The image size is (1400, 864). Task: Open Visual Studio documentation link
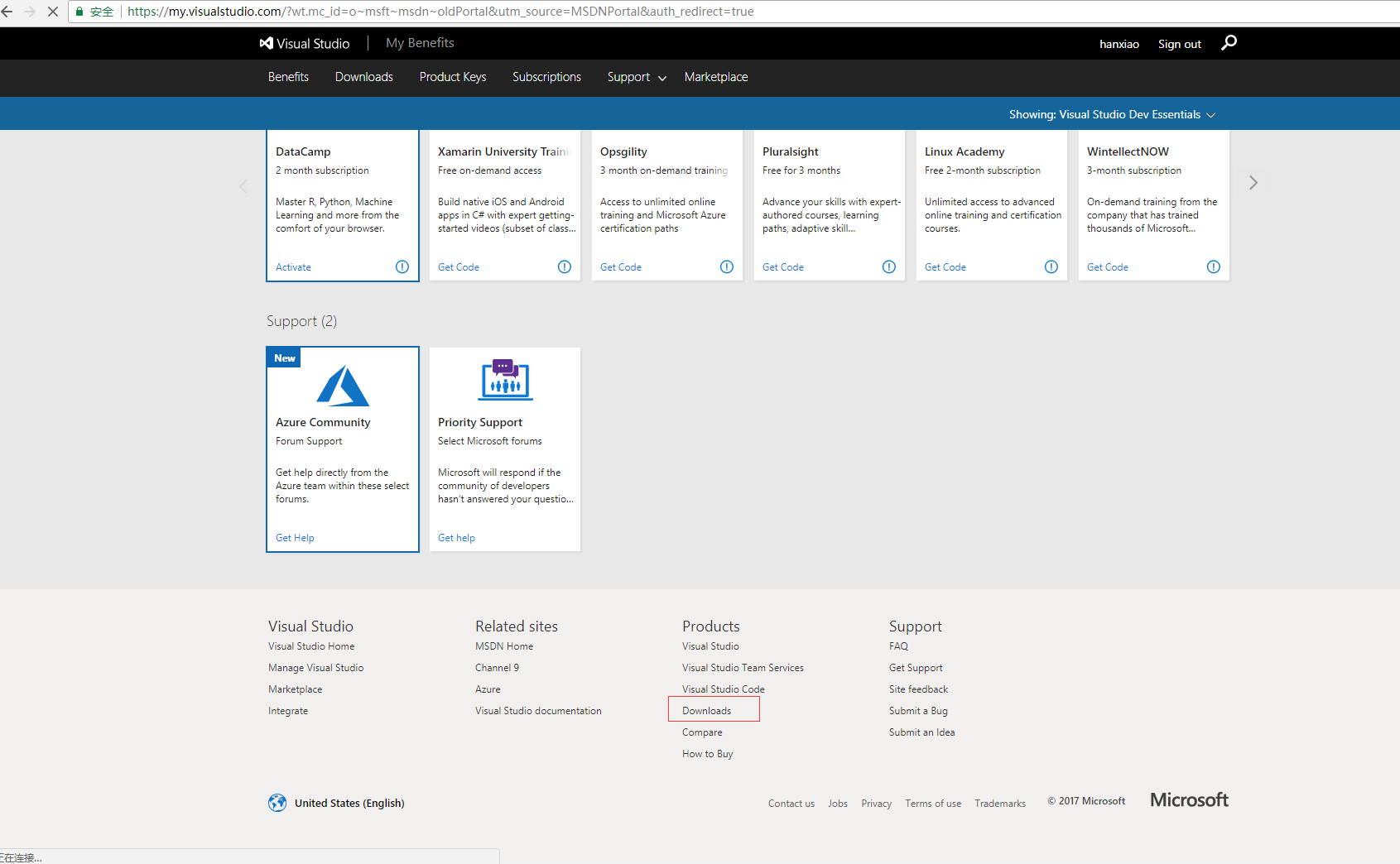tap(538, 711)
